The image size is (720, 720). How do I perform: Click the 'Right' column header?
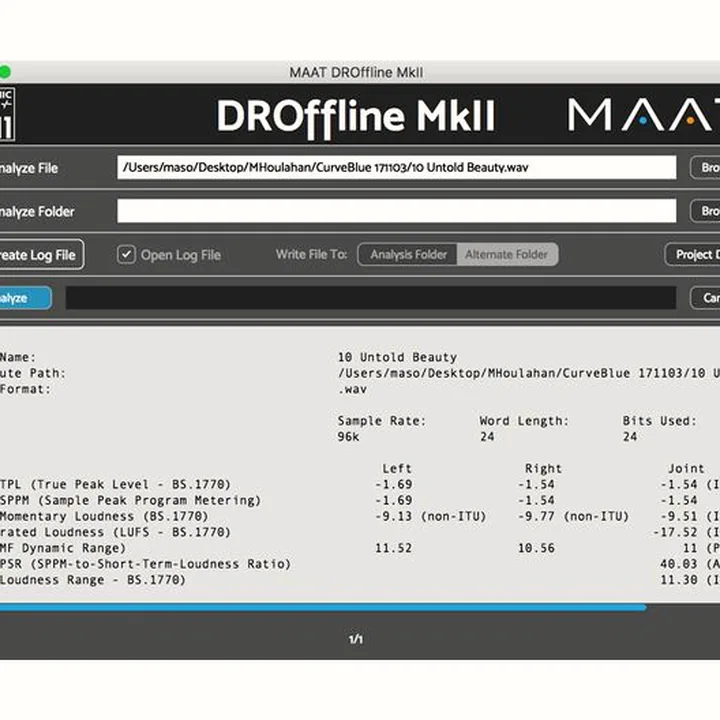tap(544, 468)
